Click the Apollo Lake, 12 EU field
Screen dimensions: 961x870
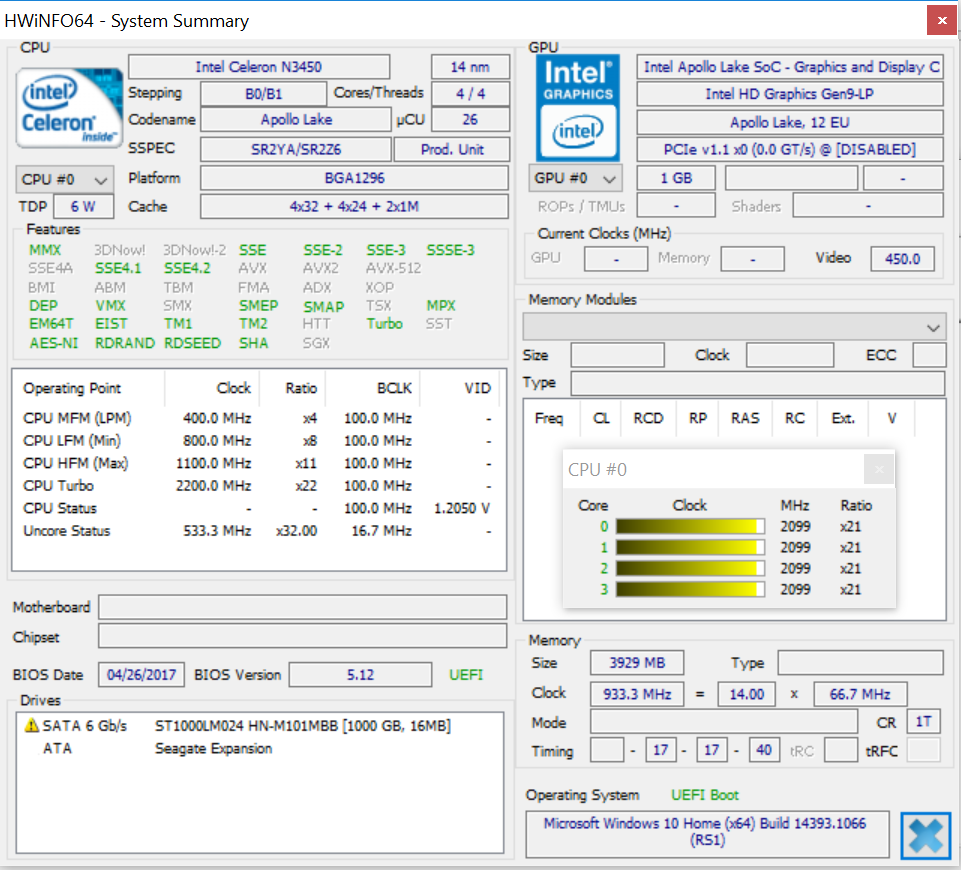tap(790, 123)
